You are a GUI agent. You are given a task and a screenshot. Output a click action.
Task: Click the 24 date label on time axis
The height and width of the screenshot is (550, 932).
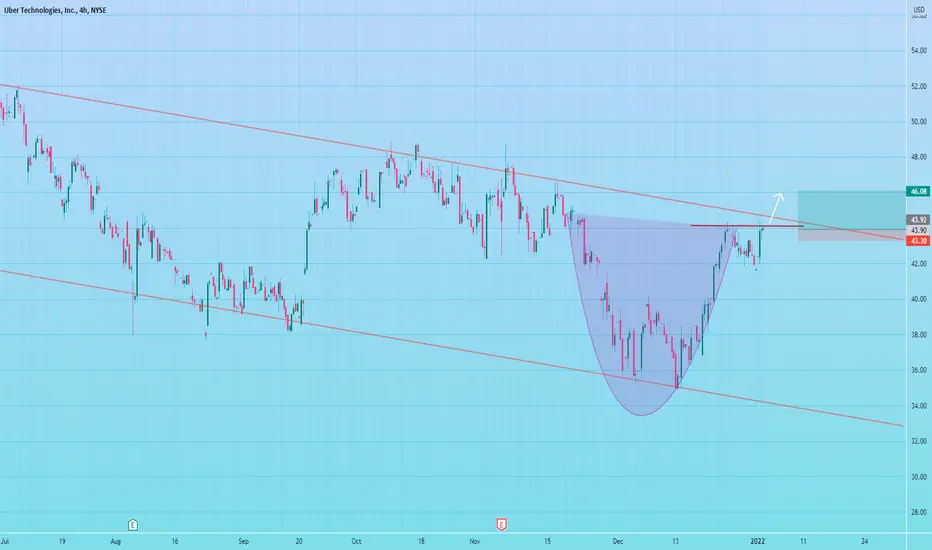click(x=865, y=542)
